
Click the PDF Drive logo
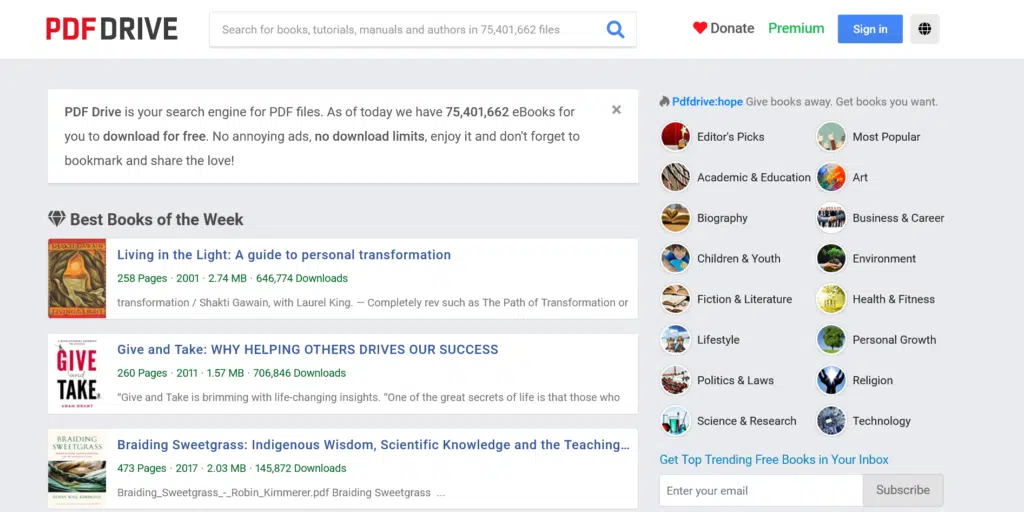click(112, 29)
